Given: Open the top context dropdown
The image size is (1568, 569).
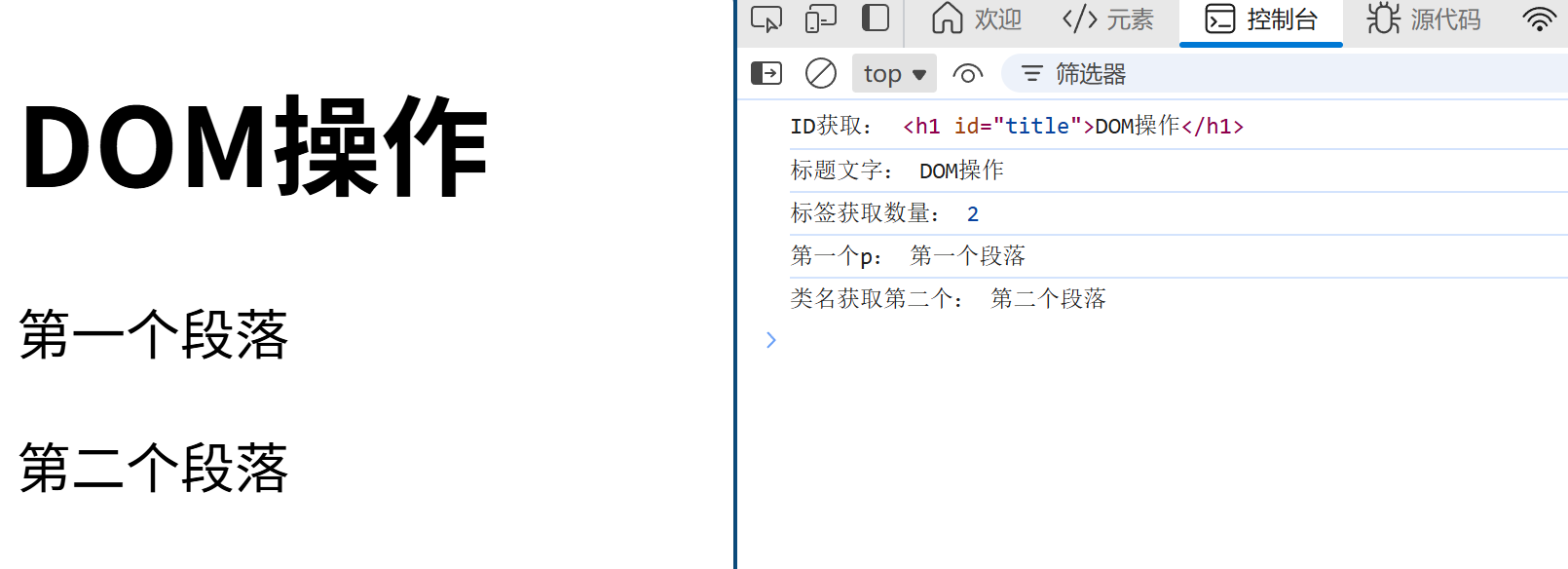Looking at the screenshot, I should pyautogui.click(x=894, y=73).
